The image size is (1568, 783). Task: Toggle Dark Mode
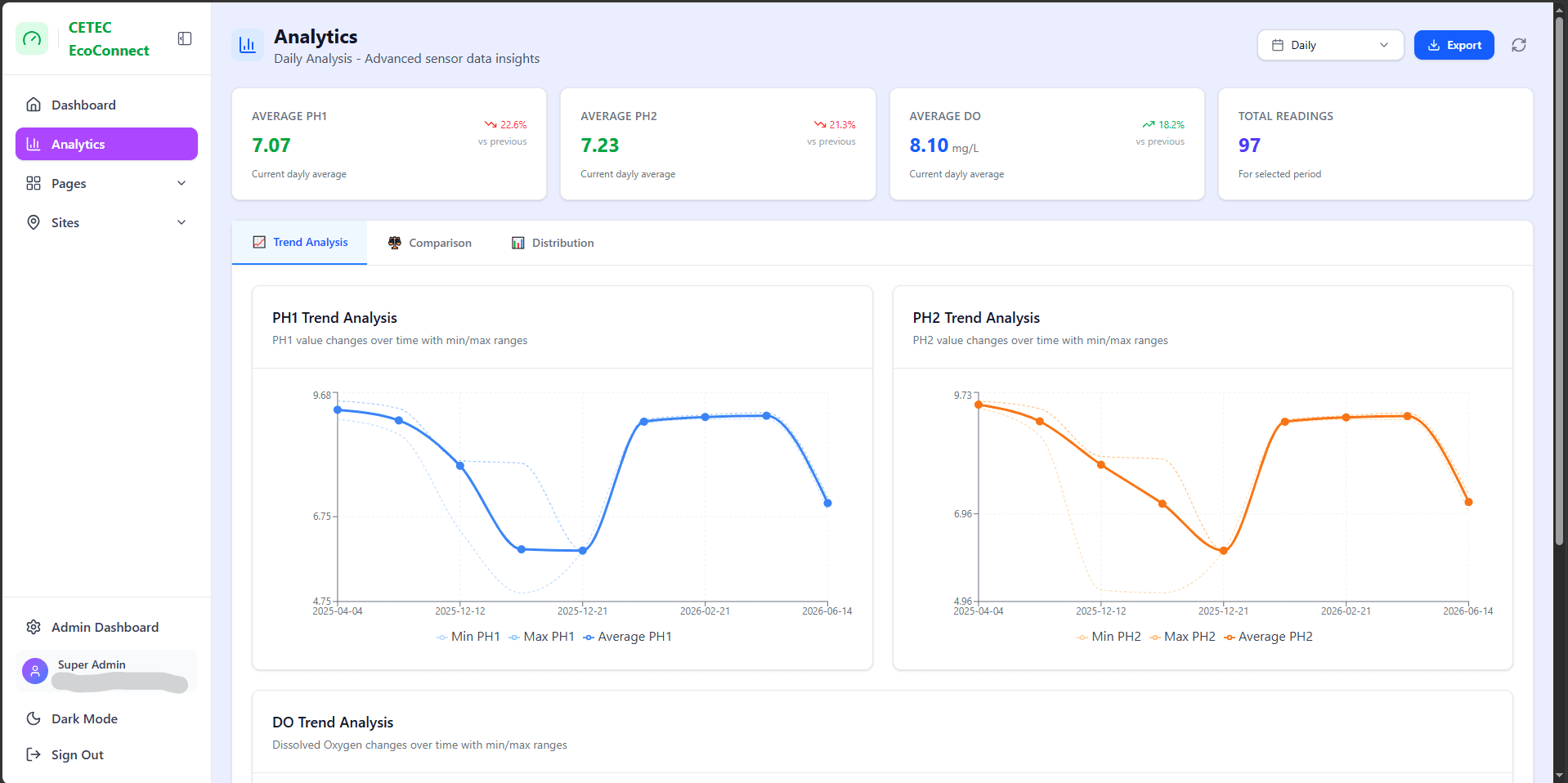coord(106,718)
